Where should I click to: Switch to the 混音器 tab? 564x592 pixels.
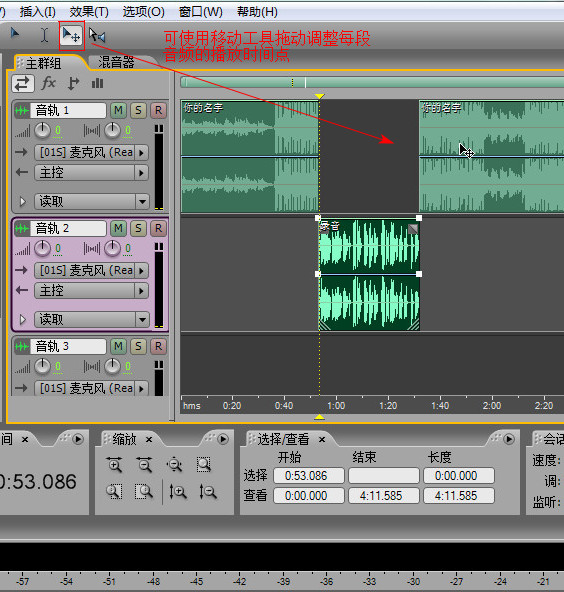point(116,62)
